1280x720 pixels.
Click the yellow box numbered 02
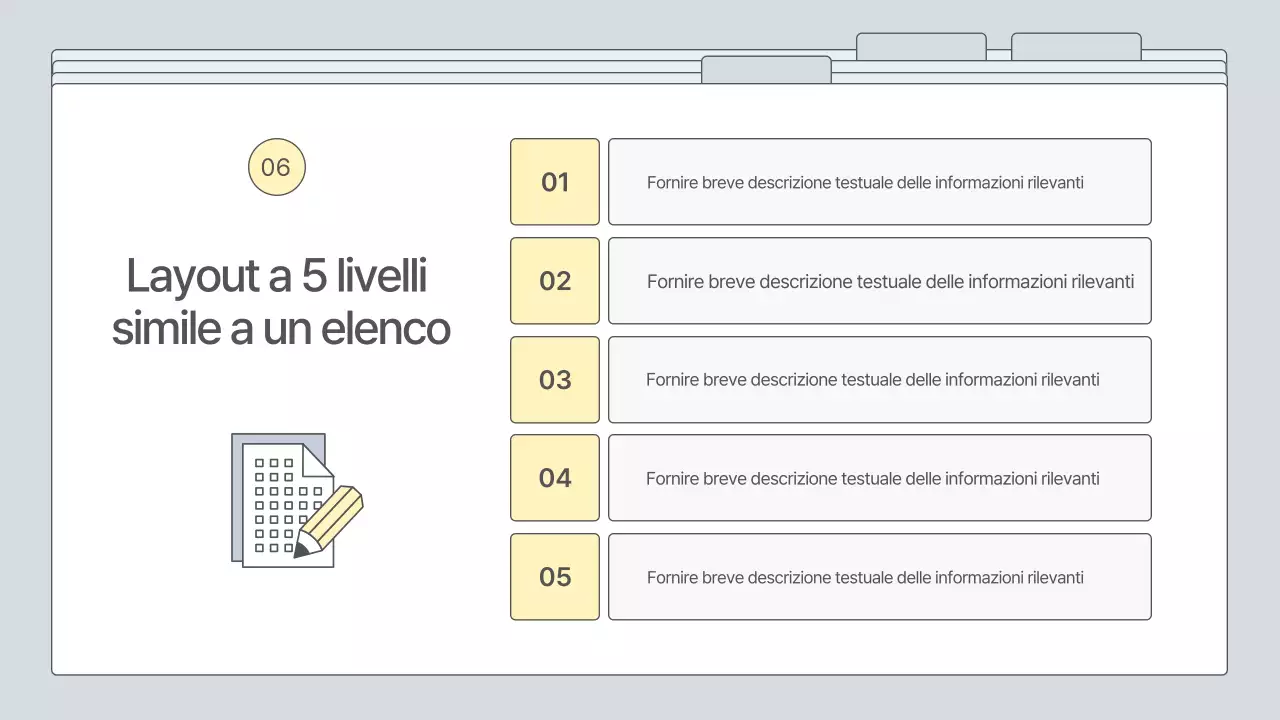coord(554,281)
